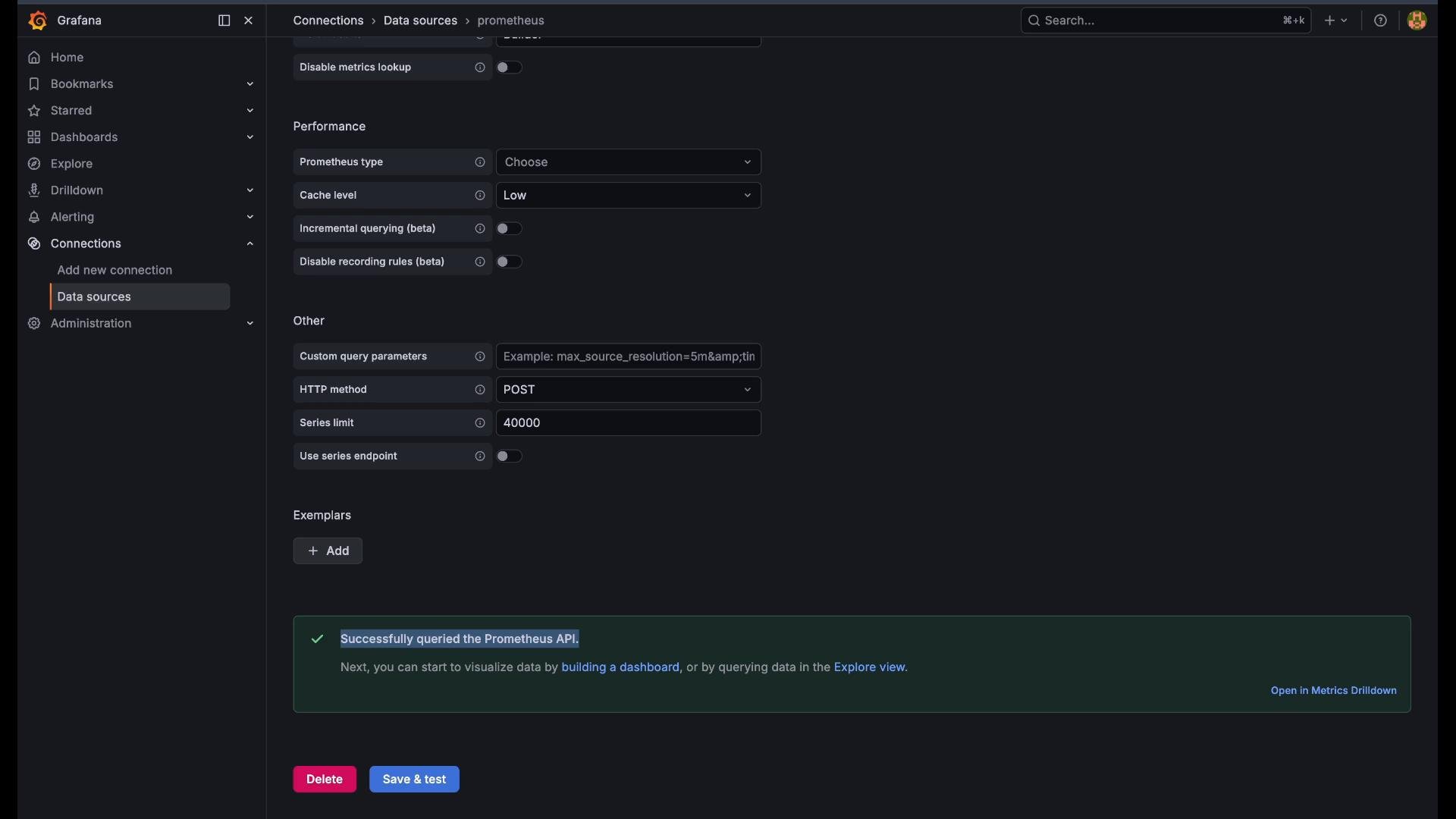Show info icon for Disable recording rules
Image resolution: width=1456 pixels, height=819 pixels.
480,262
